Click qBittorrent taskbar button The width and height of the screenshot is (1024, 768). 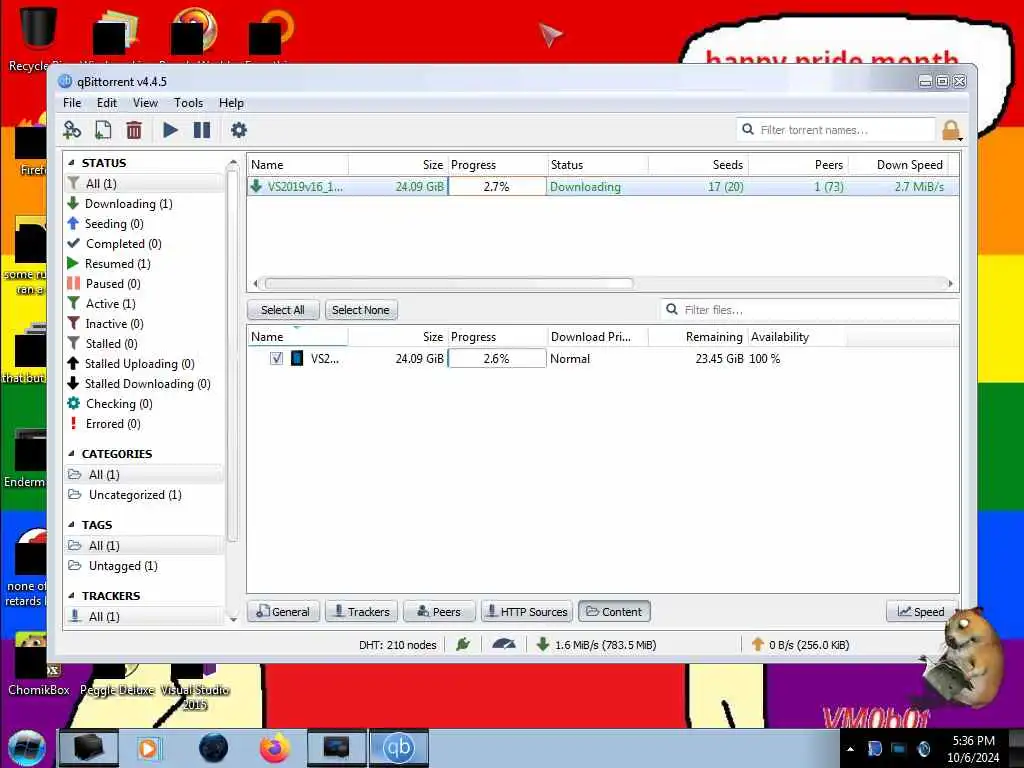(399, 748)
